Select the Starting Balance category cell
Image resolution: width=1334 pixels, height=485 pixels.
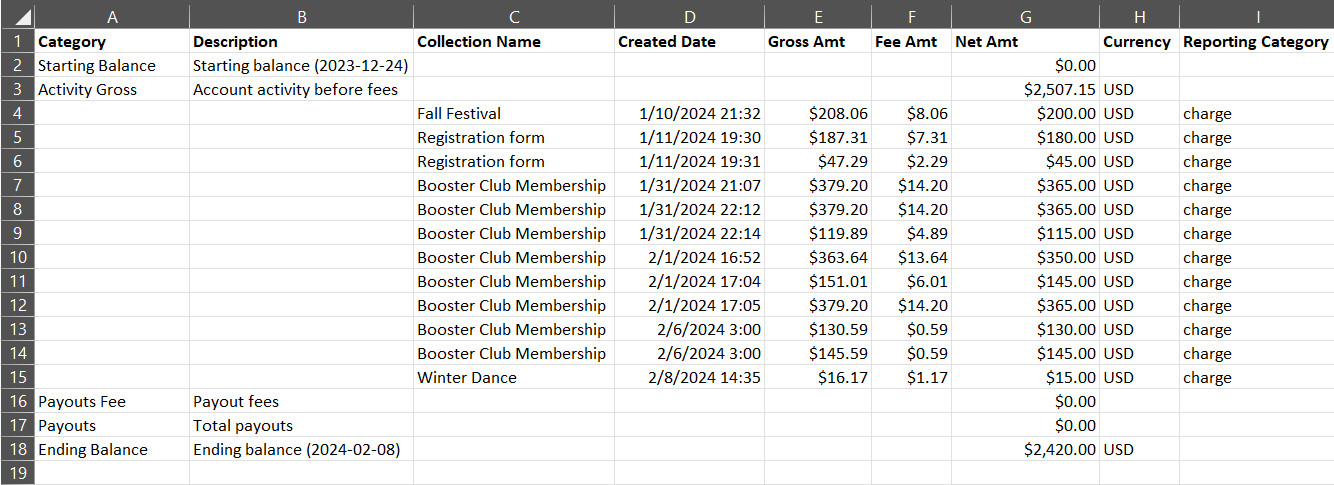point(112,66)
